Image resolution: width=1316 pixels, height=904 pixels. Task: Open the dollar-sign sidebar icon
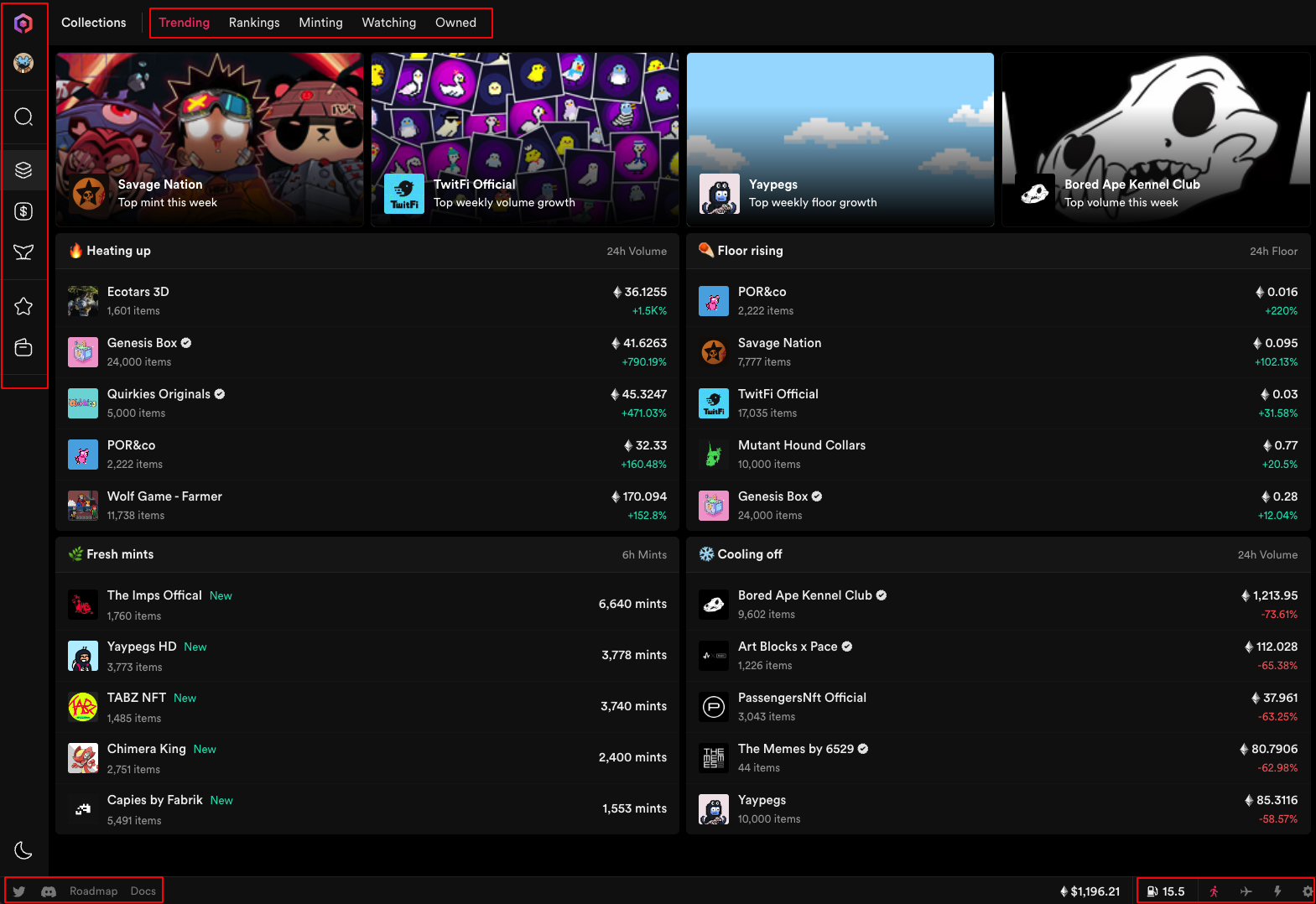click(23, 211)
